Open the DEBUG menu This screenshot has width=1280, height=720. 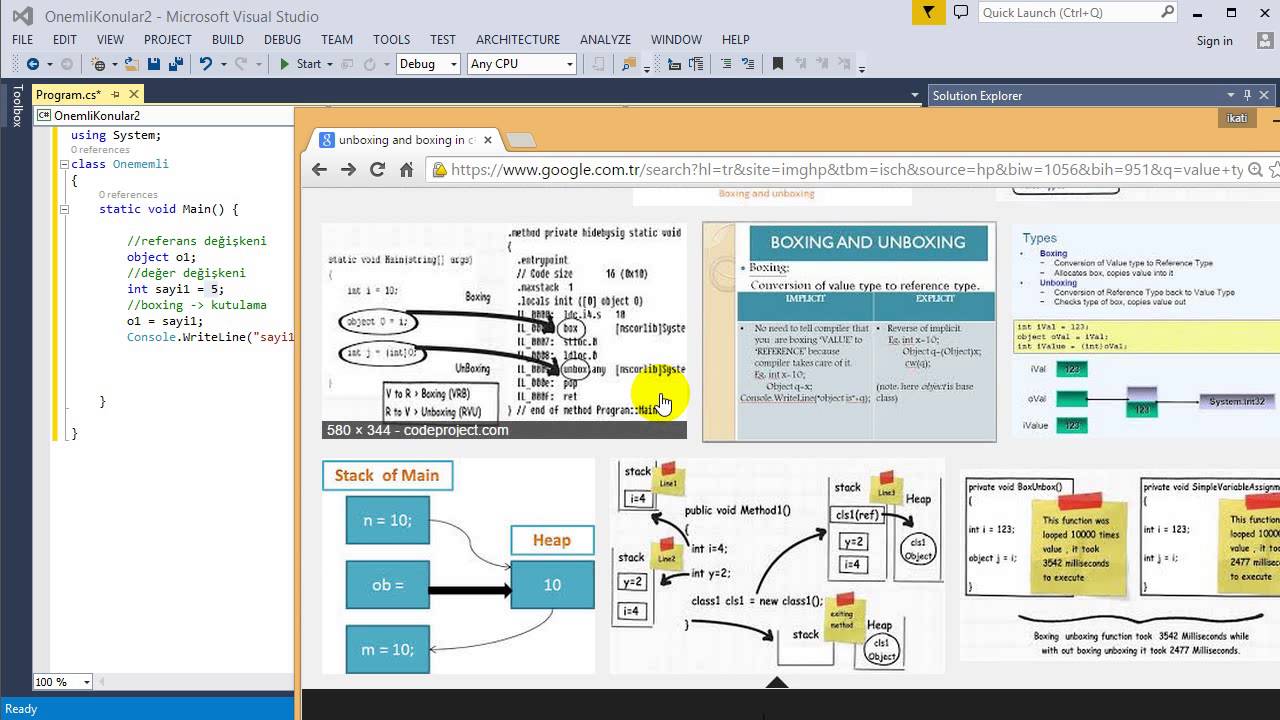point(282,39)
